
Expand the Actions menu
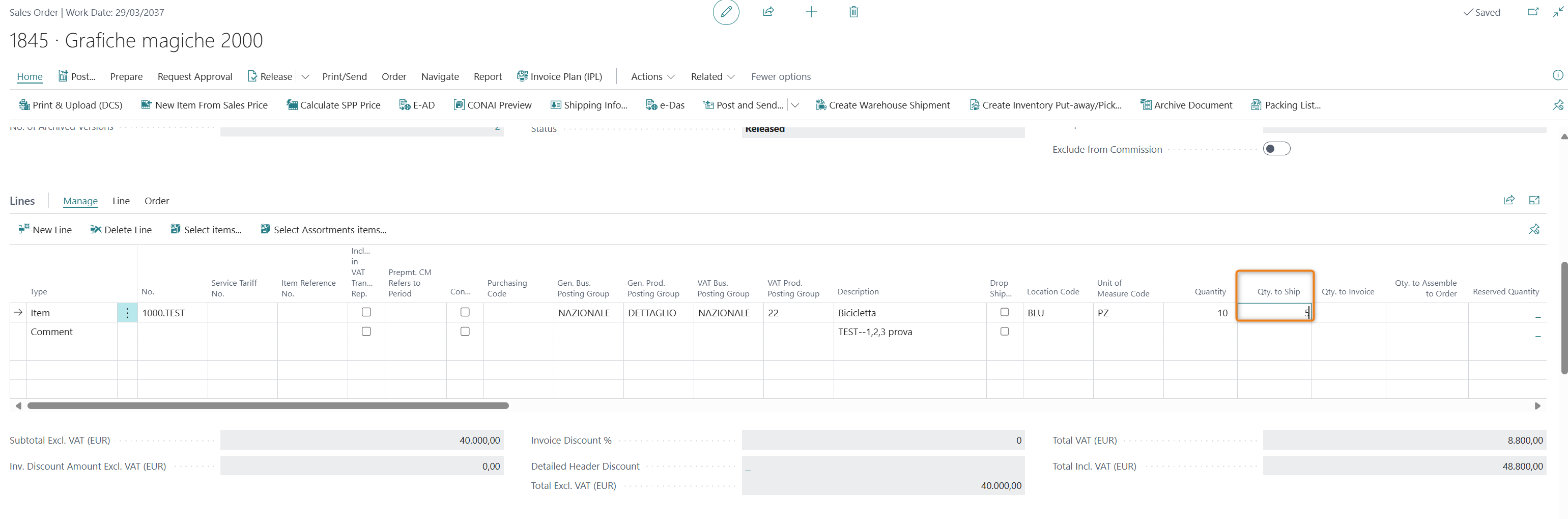point(652,76)
